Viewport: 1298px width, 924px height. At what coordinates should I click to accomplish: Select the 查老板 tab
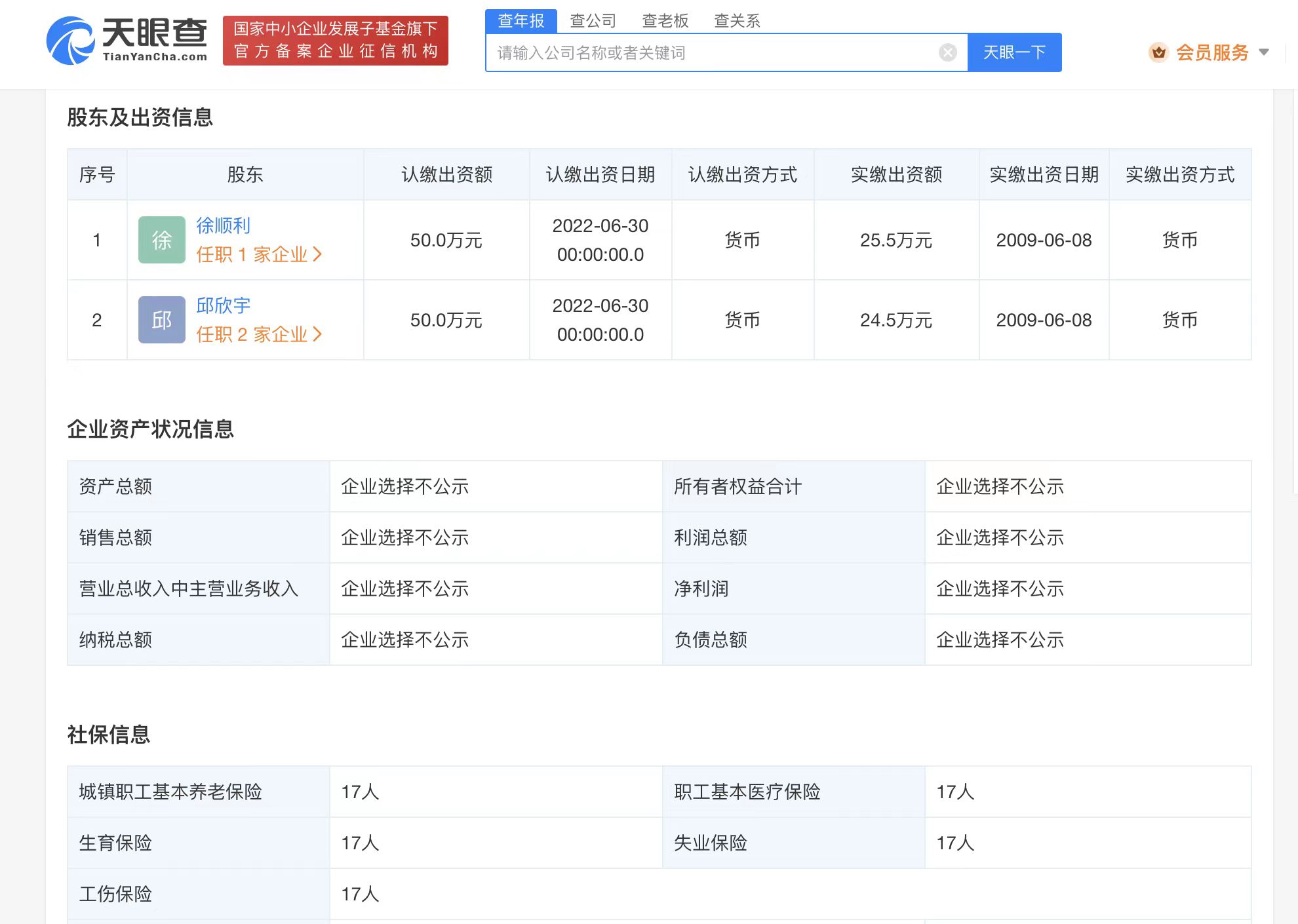pos(665,21)
